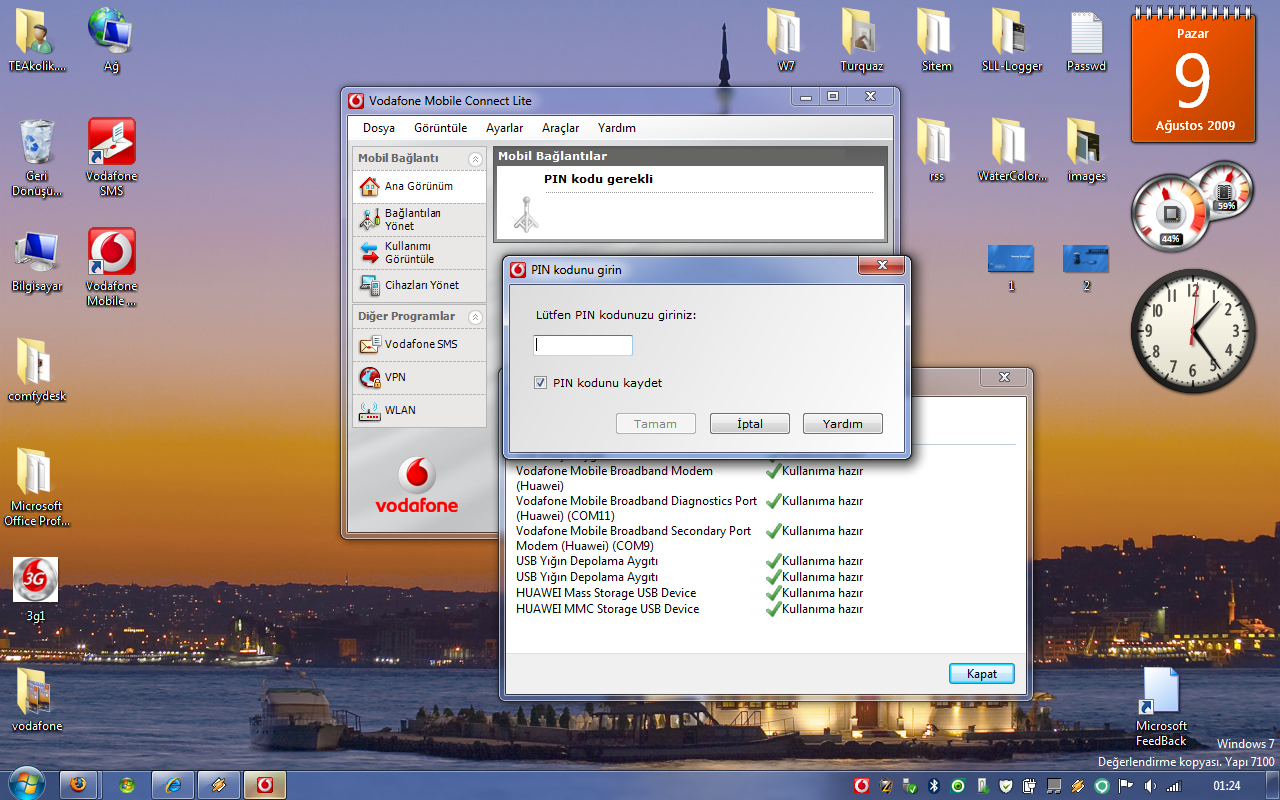Click the Bluetooth tray icon

tap(934, 786)
